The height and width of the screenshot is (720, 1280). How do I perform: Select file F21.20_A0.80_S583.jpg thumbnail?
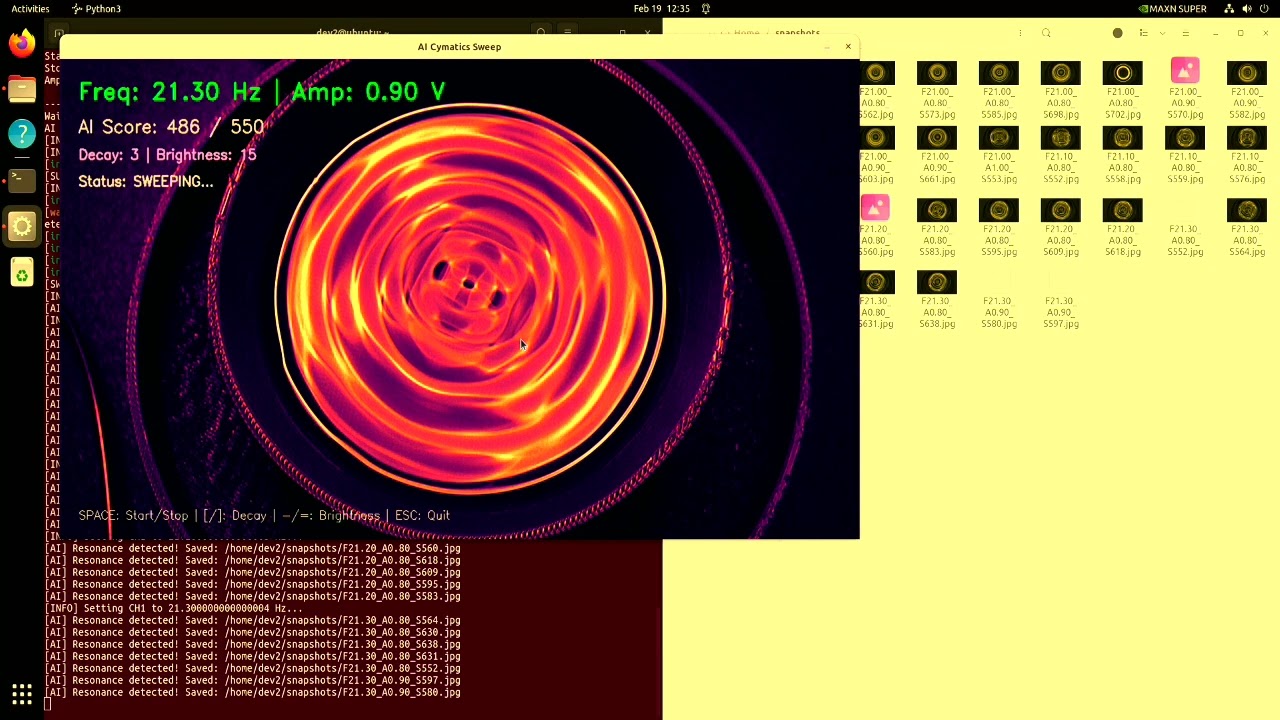coord(937,210)
